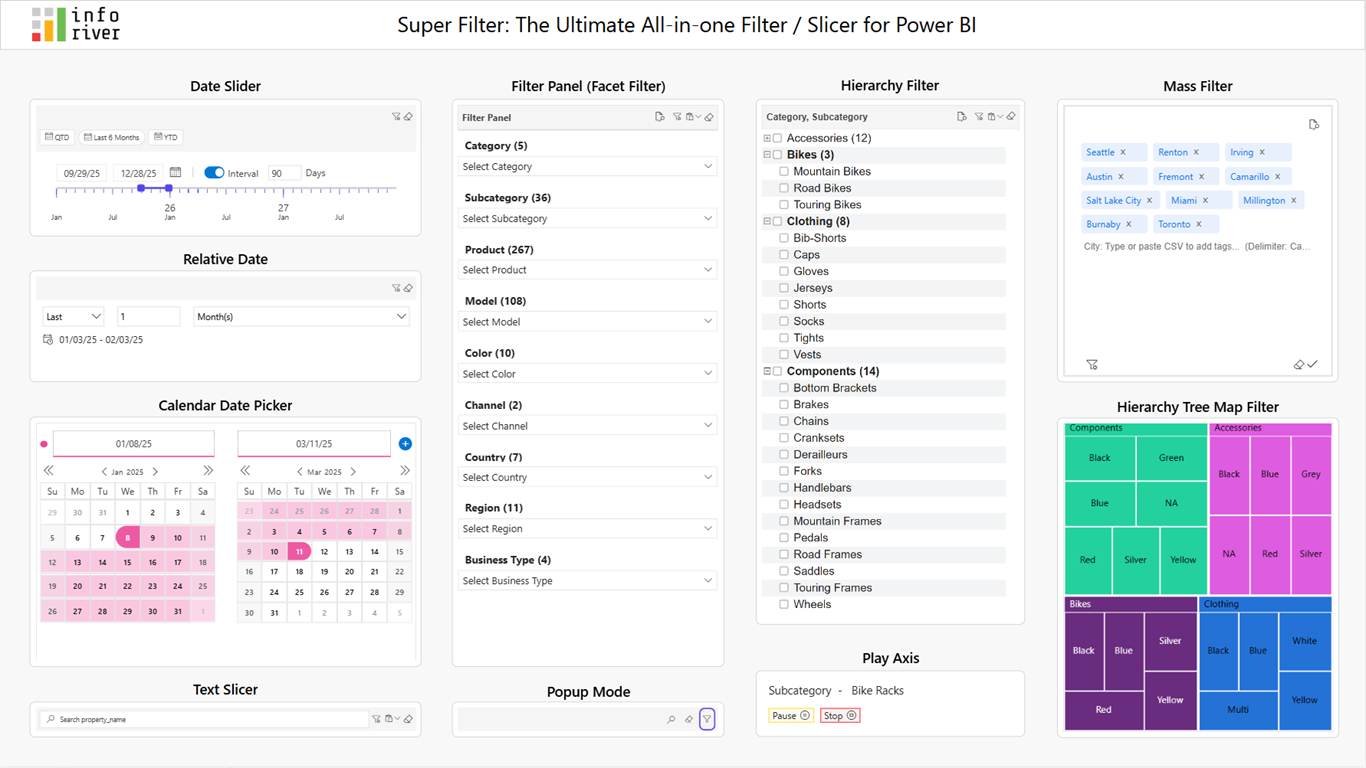The width and height of the screenshot is (1366, 768).
Task: Open the calendar icon beside 12/28/25 date
Action: pyautogui.click(x=175, y=173)
